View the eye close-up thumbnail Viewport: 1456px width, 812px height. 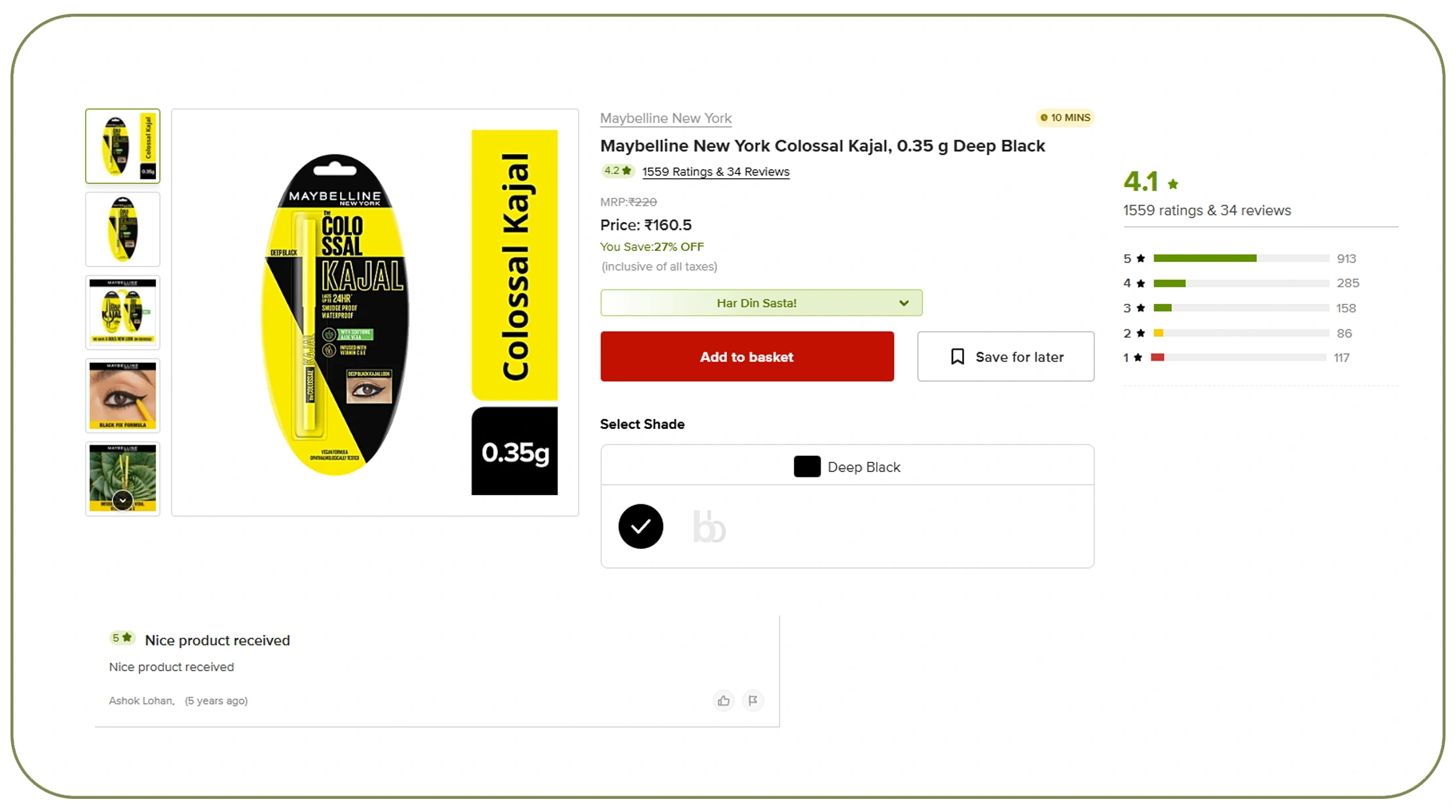pos(122,396)
